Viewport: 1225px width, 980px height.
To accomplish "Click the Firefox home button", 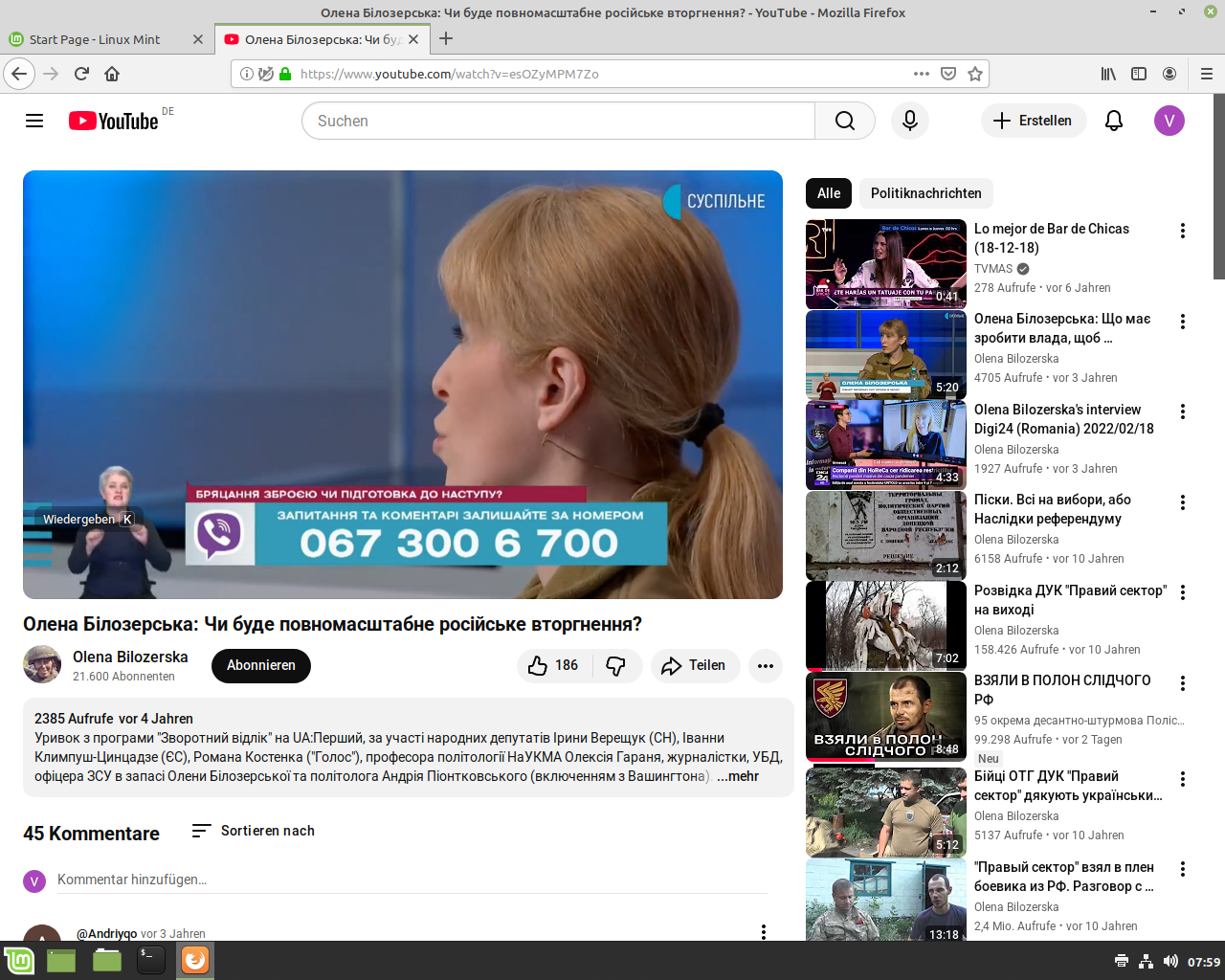I will click(x=112, y=74).
